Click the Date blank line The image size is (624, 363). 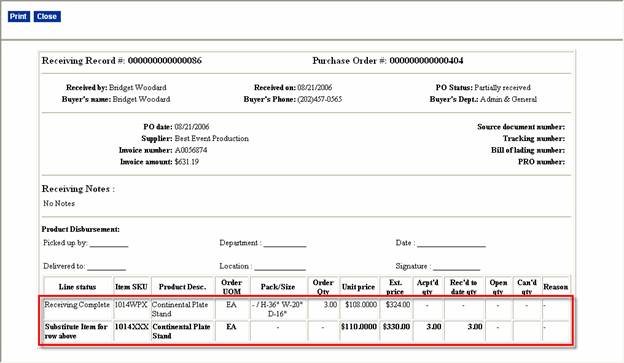pos(451,244)
